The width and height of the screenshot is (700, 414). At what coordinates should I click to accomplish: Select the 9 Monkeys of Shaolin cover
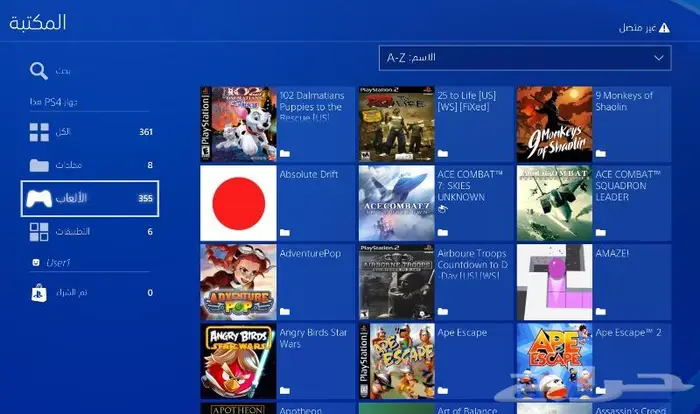tap(554, 124)
